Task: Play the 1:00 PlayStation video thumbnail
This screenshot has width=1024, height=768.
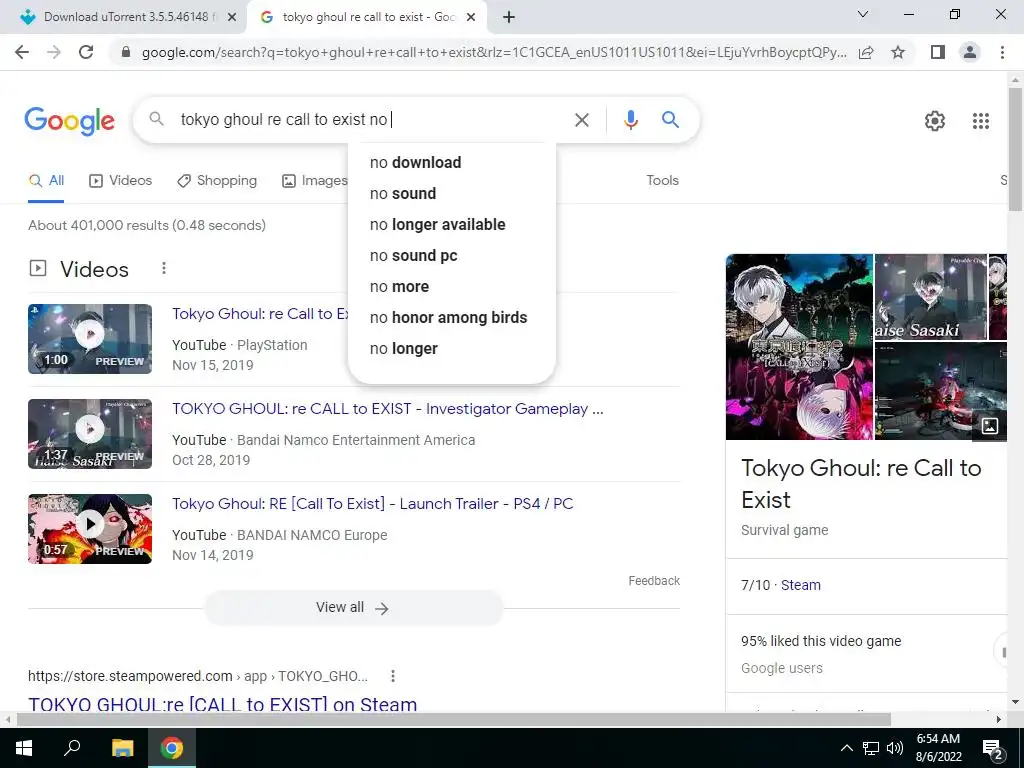Action: coord(89,339)
